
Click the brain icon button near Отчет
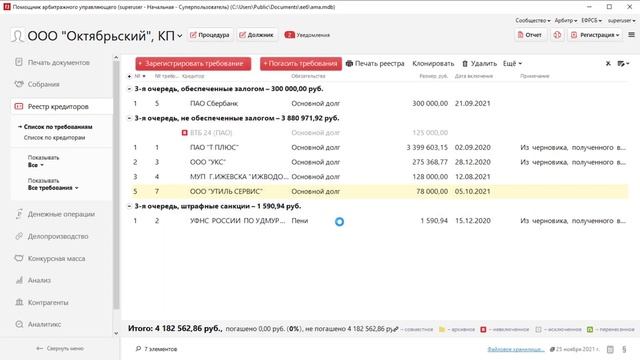coord(557,35)
